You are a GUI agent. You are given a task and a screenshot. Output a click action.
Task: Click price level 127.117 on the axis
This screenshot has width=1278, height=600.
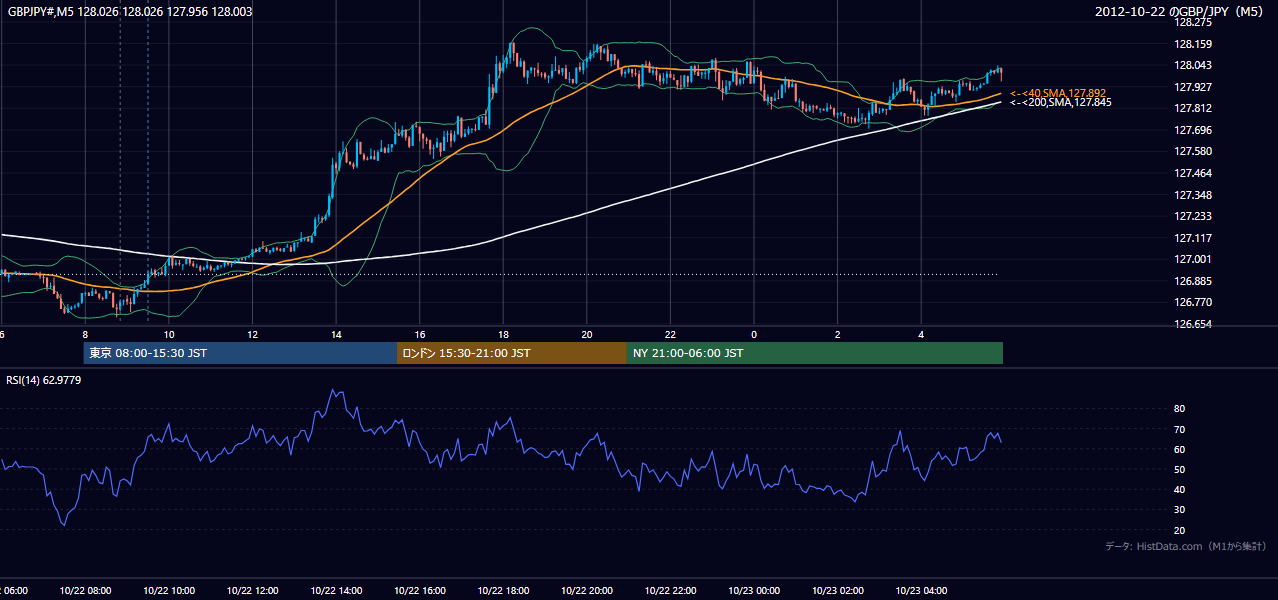pyautogui.click(x=1194, y=238)
